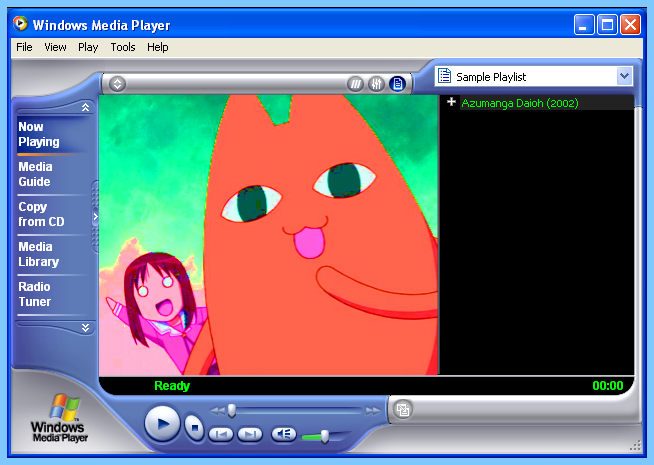
Task: Click the taskbar down chevrons
Action: pyautogui.click(x=86, y=328)
